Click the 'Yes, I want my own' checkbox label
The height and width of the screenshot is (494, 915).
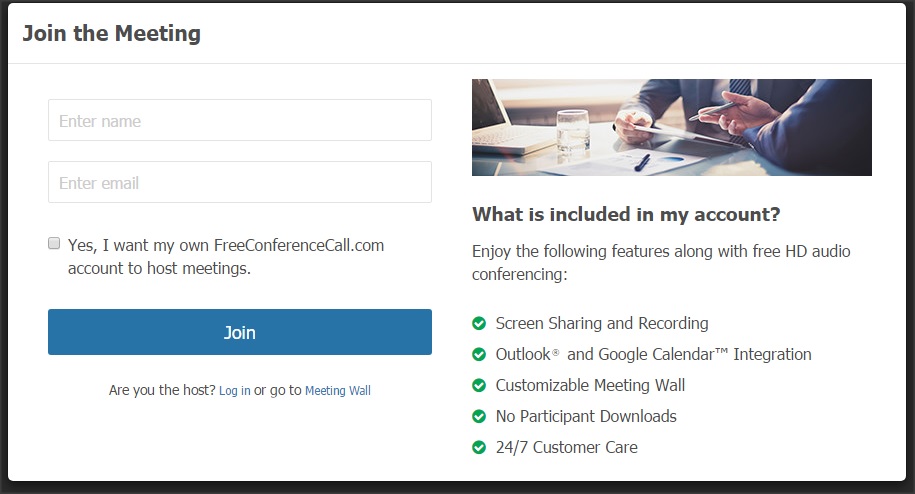[x=226, y=257]
